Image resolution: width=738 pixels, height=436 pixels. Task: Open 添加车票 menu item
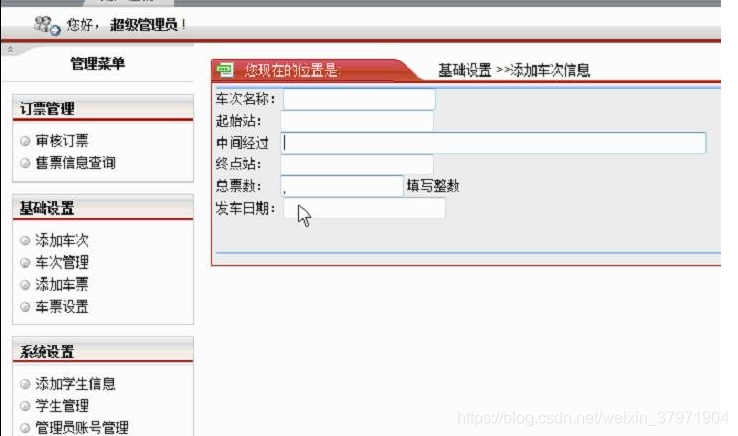click(62, 284)
